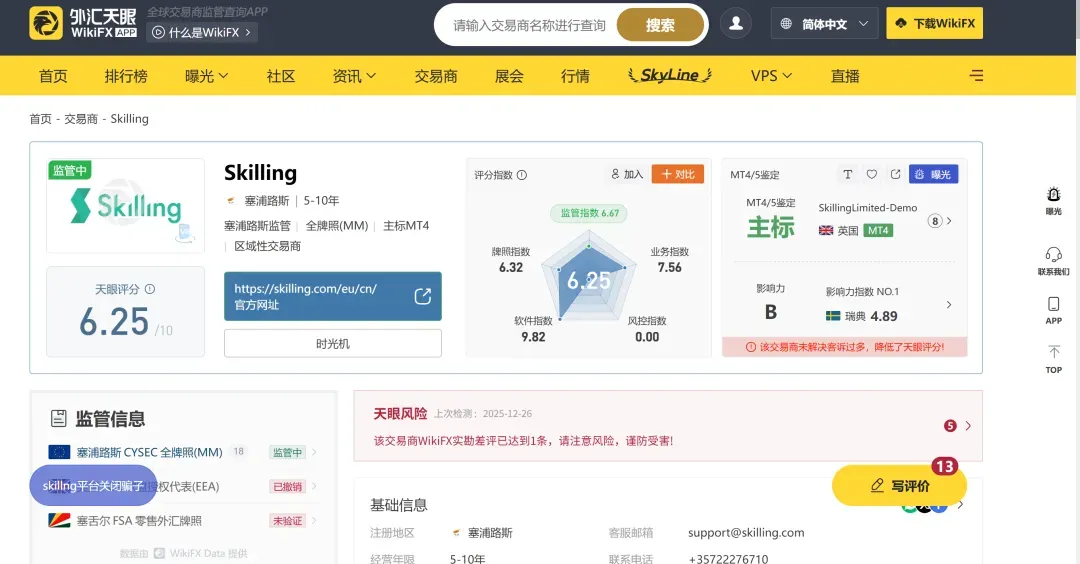The height and width of the screenshot is (564, 1080).
Task: Click the 时光机 button
Action: pos(333,343)
